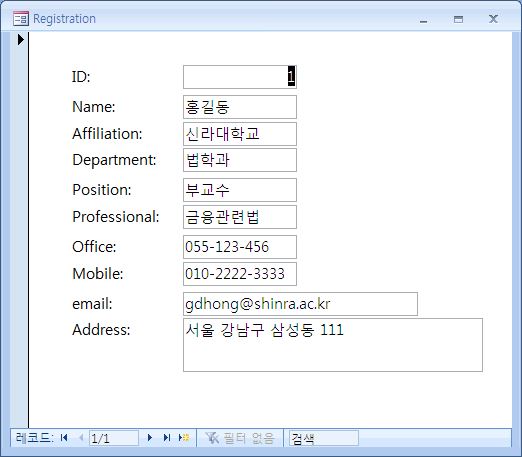Click the Position: label
The image size is (522, 457).
[102, 190]
